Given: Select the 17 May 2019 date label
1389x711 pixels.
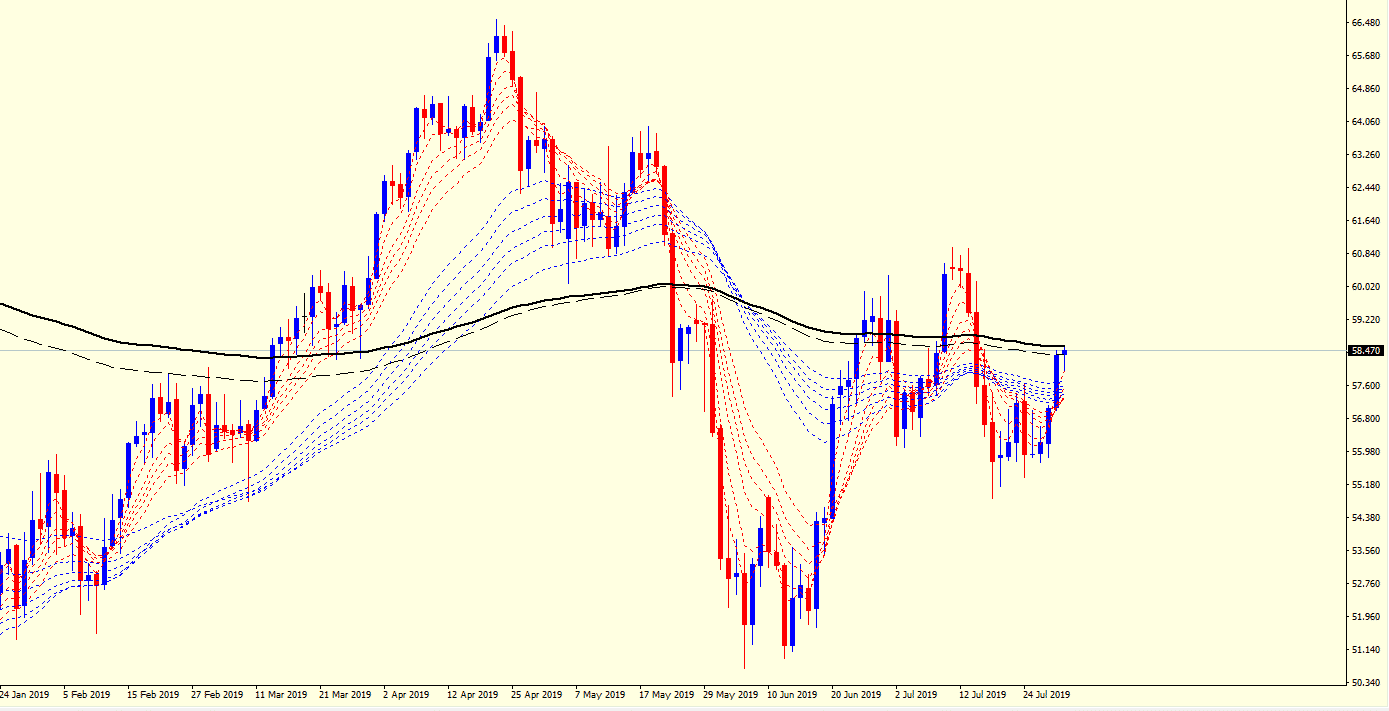Looking at the screenshot, I should pyautogui.click(x=665, y=695).
